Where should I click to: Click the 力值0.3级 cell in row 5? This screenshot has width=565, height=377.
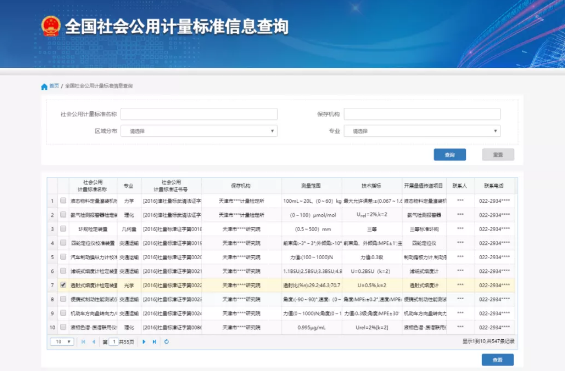(372, 257)
